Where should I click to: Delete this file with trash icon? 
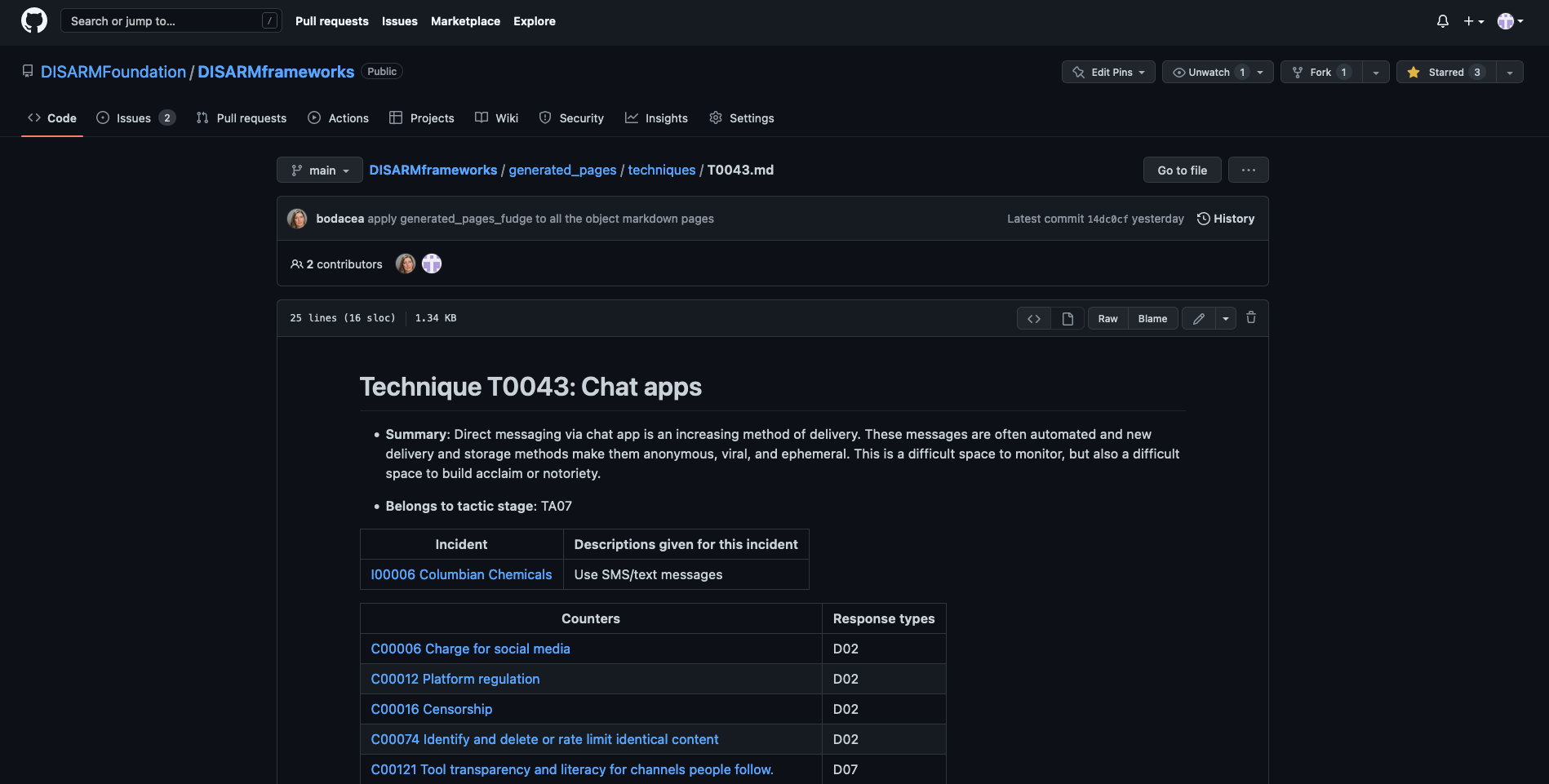1251,317
